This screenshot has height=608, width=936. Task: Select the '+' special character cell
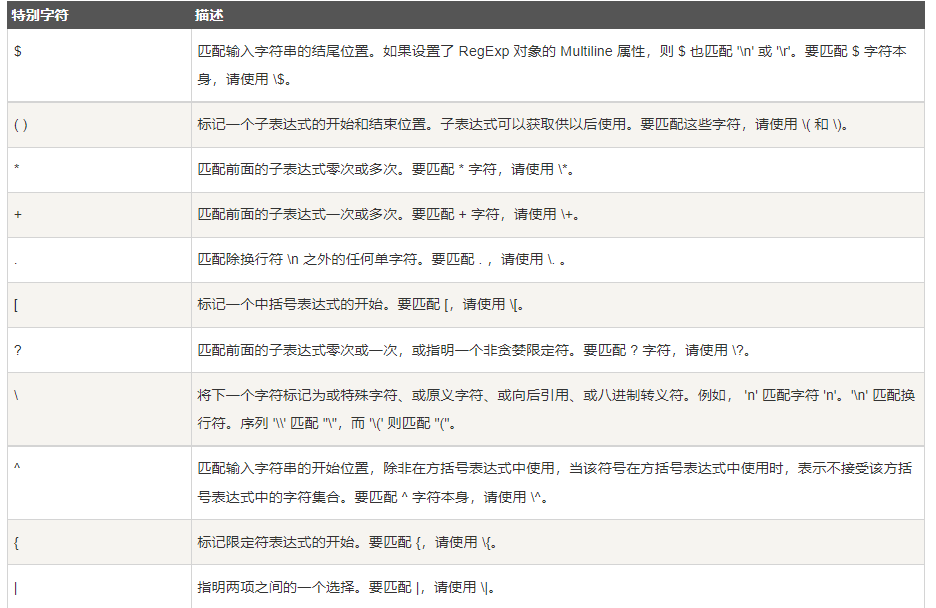pos(99,215)
